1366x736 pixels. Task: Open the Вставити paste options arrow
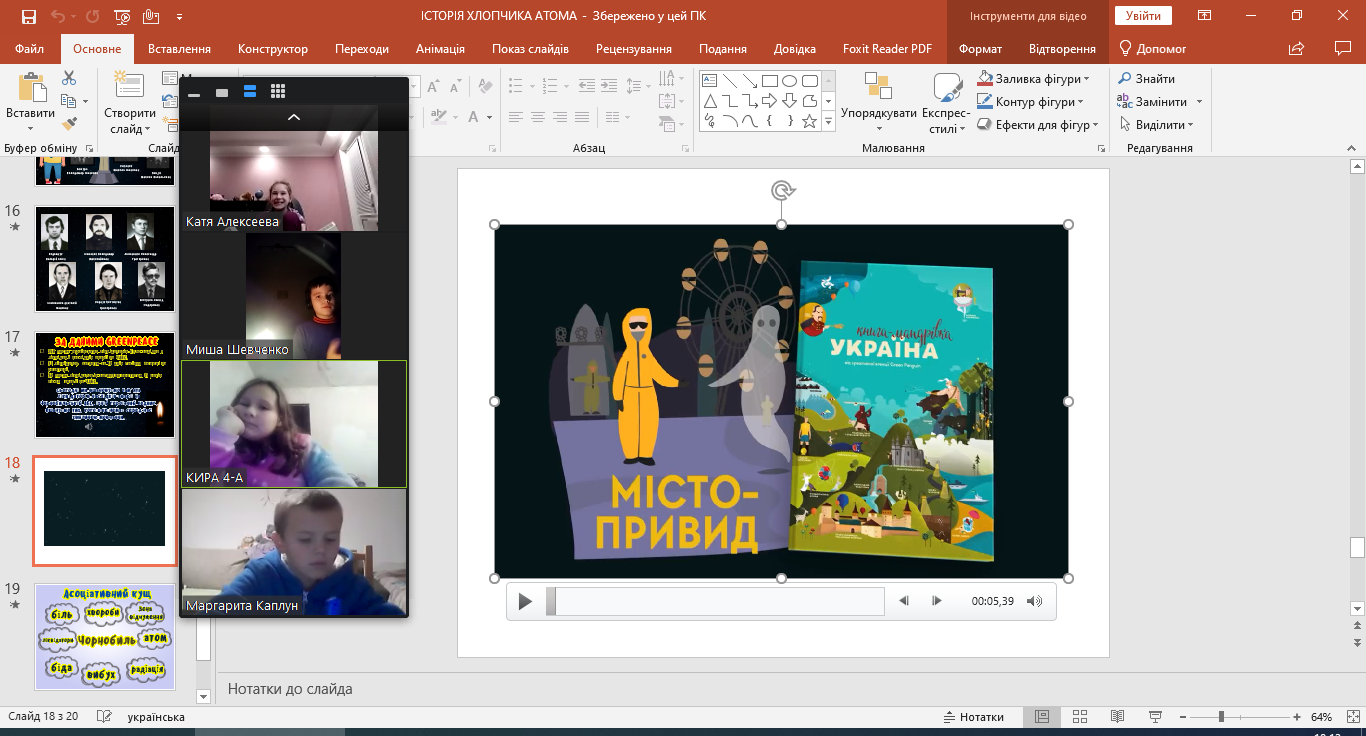tap(30, 128)
